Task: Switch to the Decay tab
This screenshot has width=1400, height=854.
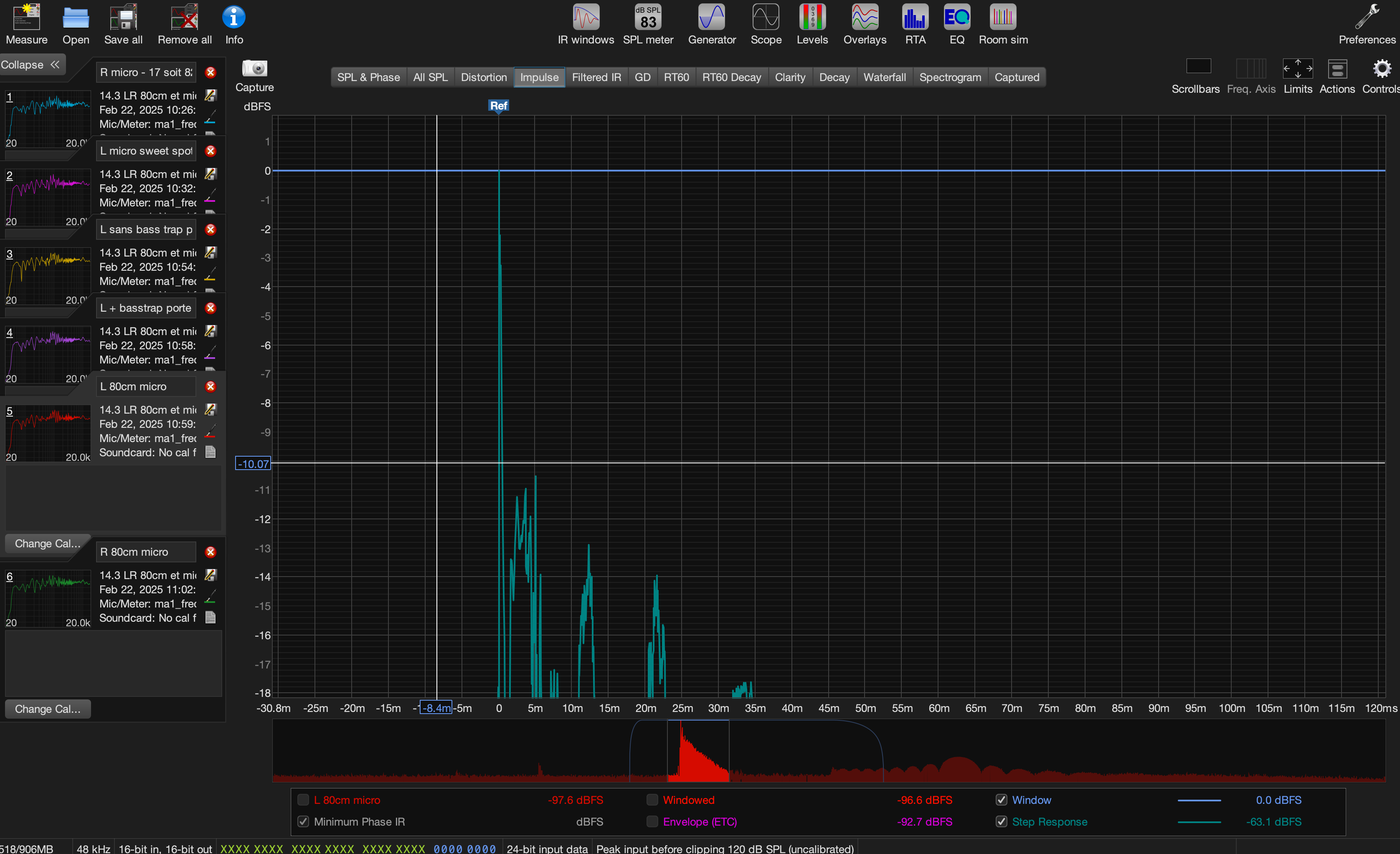Action: pyautogui.click(x=834, y=77)
